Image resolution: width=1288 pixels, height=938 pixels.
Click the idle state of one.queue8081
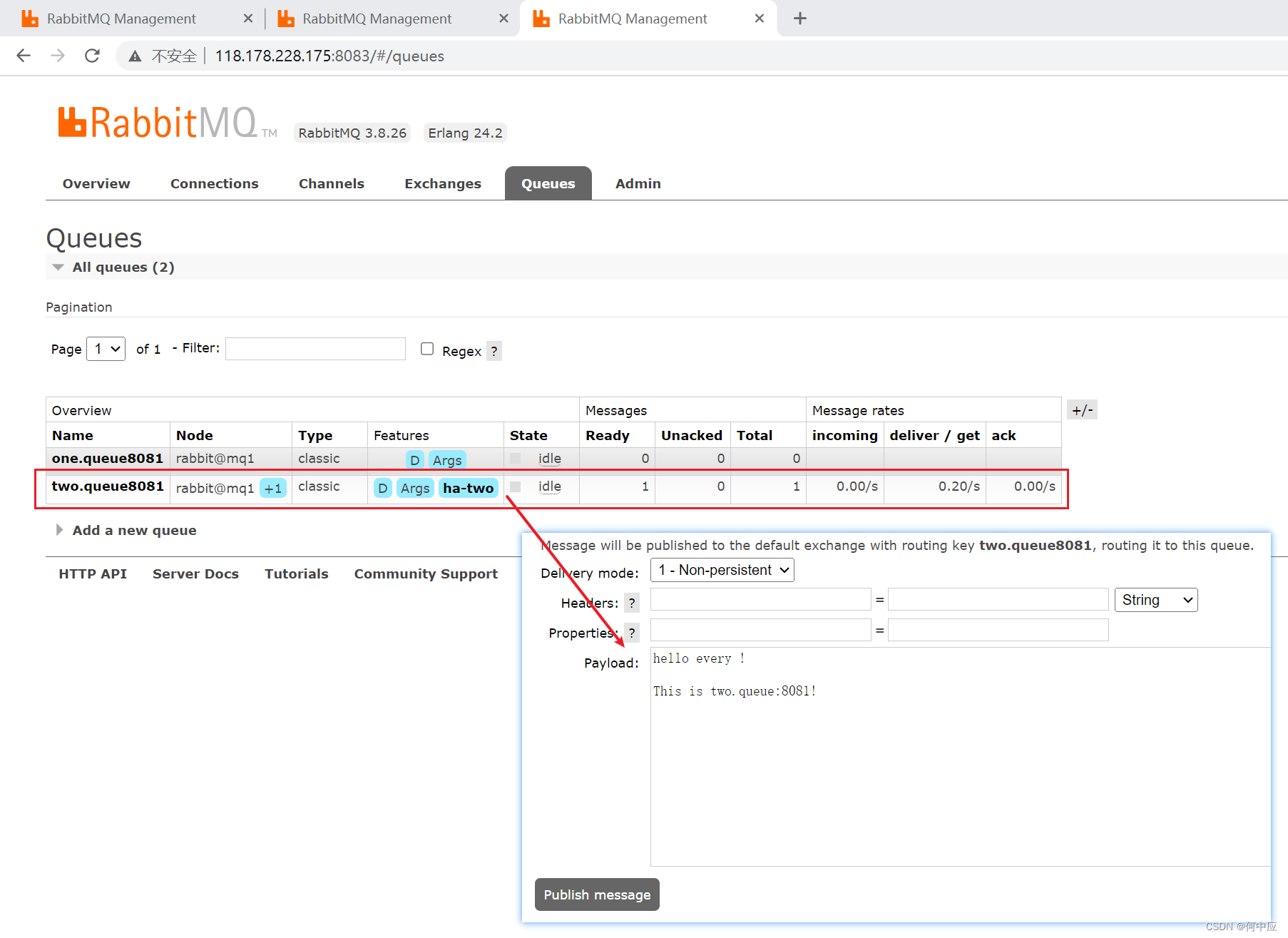click(550, 458)
